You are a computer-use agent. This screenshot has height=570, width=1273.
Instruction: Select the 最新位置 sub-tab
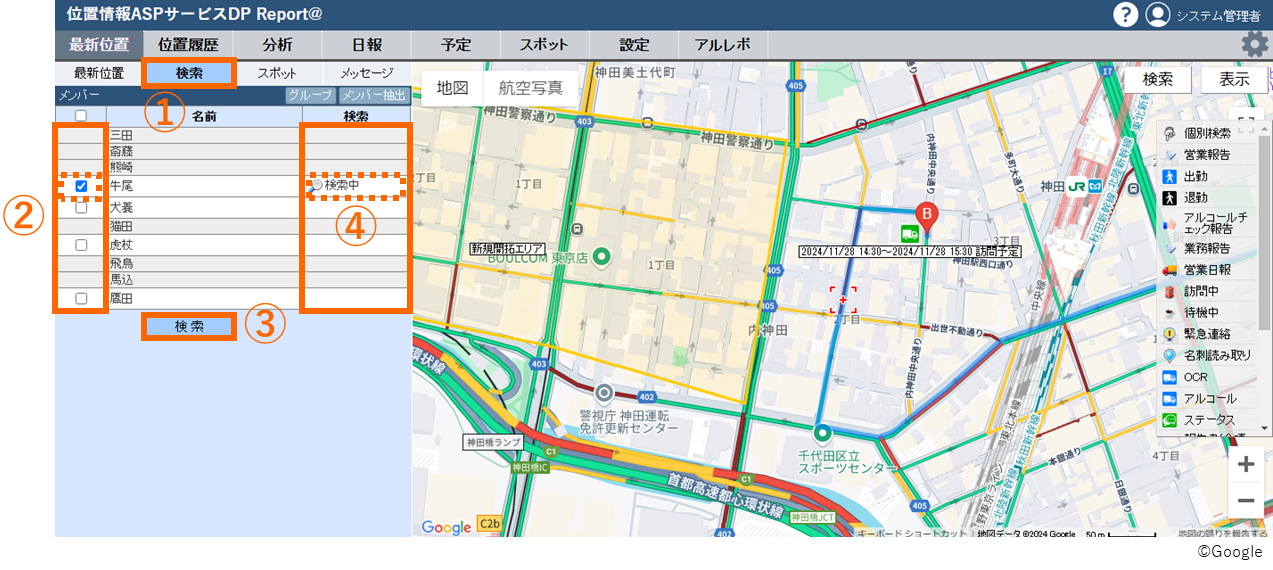(x=99, y=73)
